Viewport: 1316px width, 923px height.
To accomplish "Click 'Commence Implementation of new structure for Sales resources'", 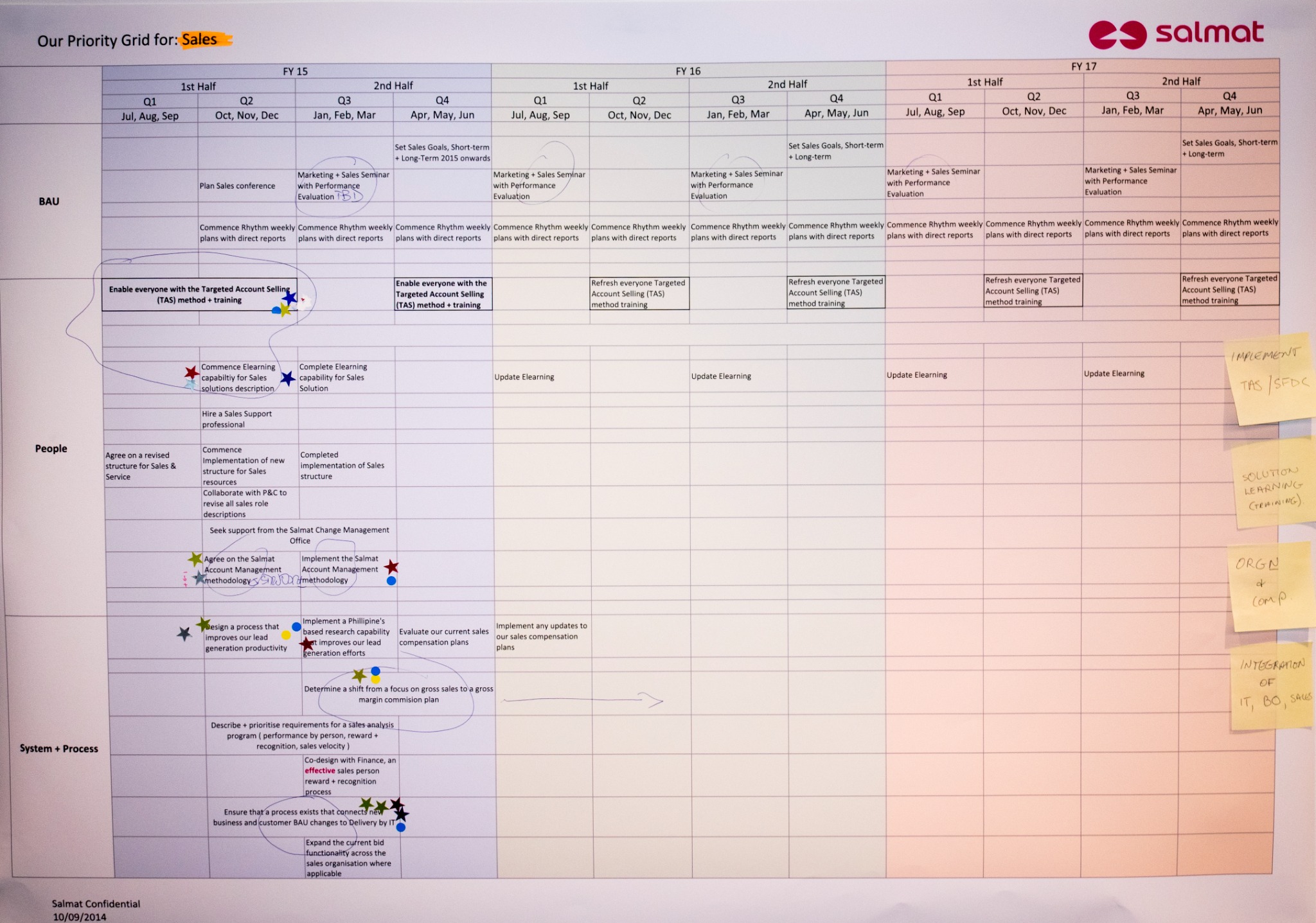I will coord(244,466).
